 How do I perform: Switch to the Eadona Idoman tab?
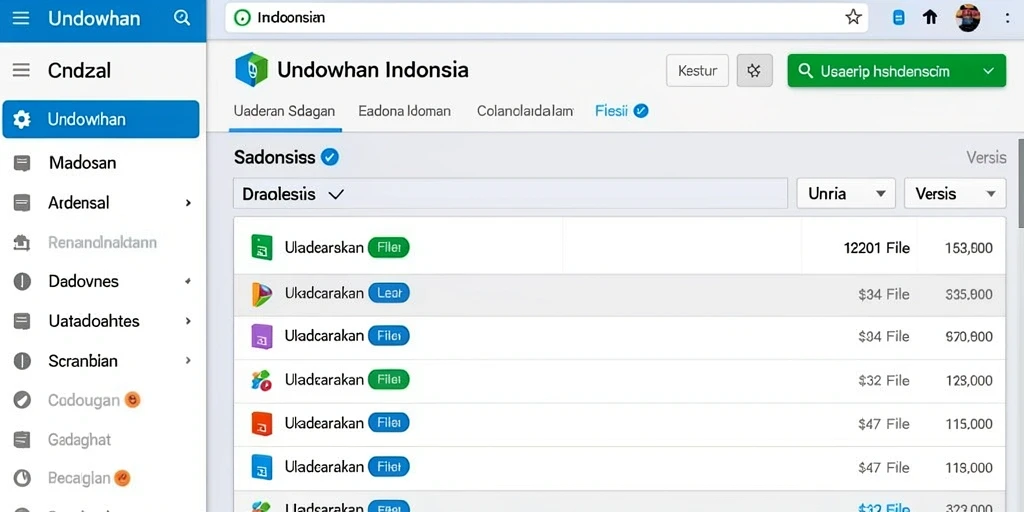click(405, 111)
